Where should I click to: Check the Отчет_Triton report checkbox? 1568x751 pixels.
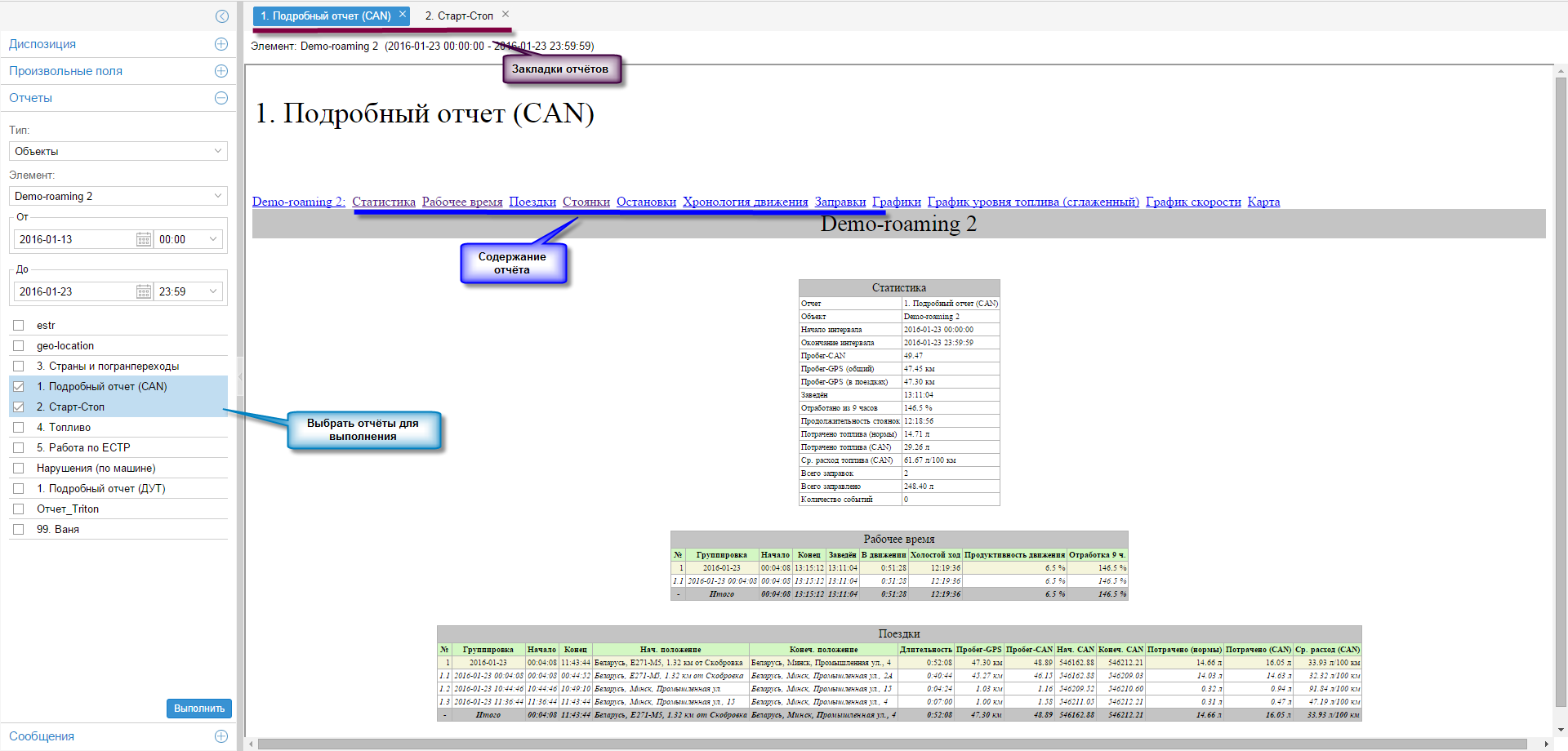pyautogui.click(x=19, y=509)
